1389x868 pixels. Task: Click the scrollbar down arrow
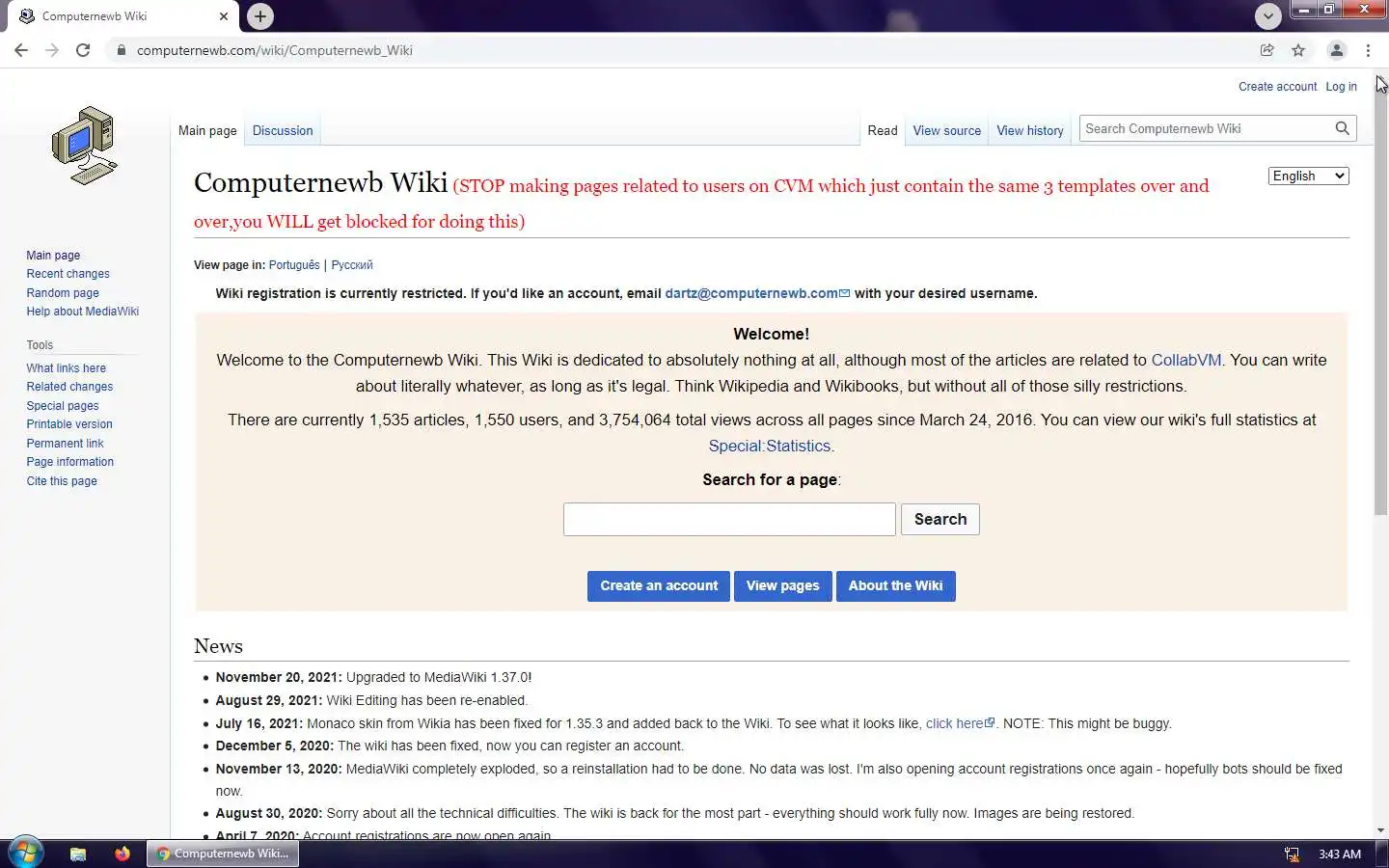[x=1381, y=830]
